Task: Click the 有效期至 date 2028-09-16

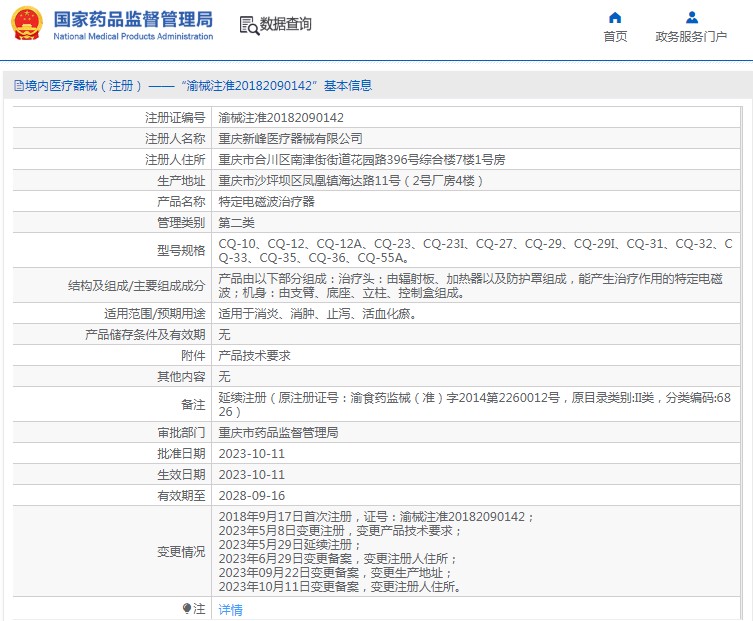Action: pyautogui.click(x=252, y=495)
